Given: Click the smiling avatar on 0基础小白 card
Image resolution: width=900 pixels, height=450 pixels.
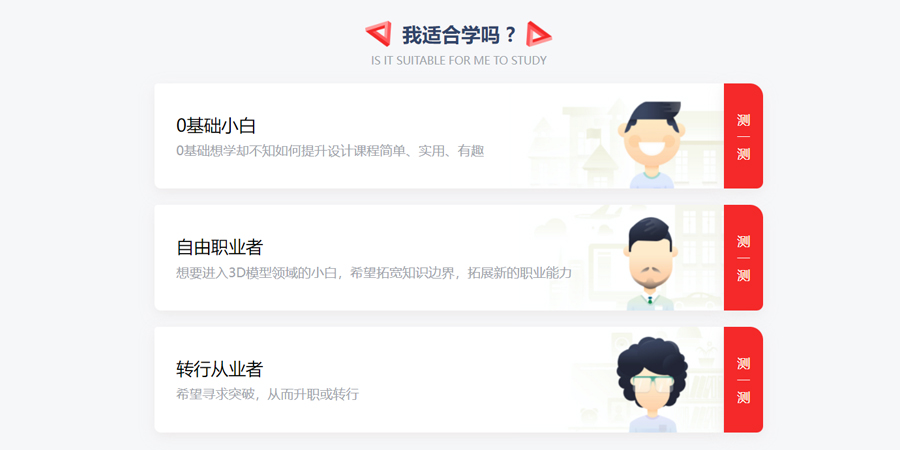Looking at the screenshot, I should pyautogui.click(x=652, y=145).
